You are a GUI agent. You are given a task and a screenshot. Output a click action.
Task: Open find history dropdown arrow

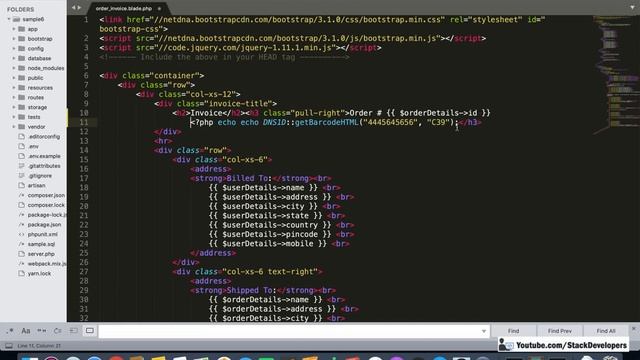(484, 331)
